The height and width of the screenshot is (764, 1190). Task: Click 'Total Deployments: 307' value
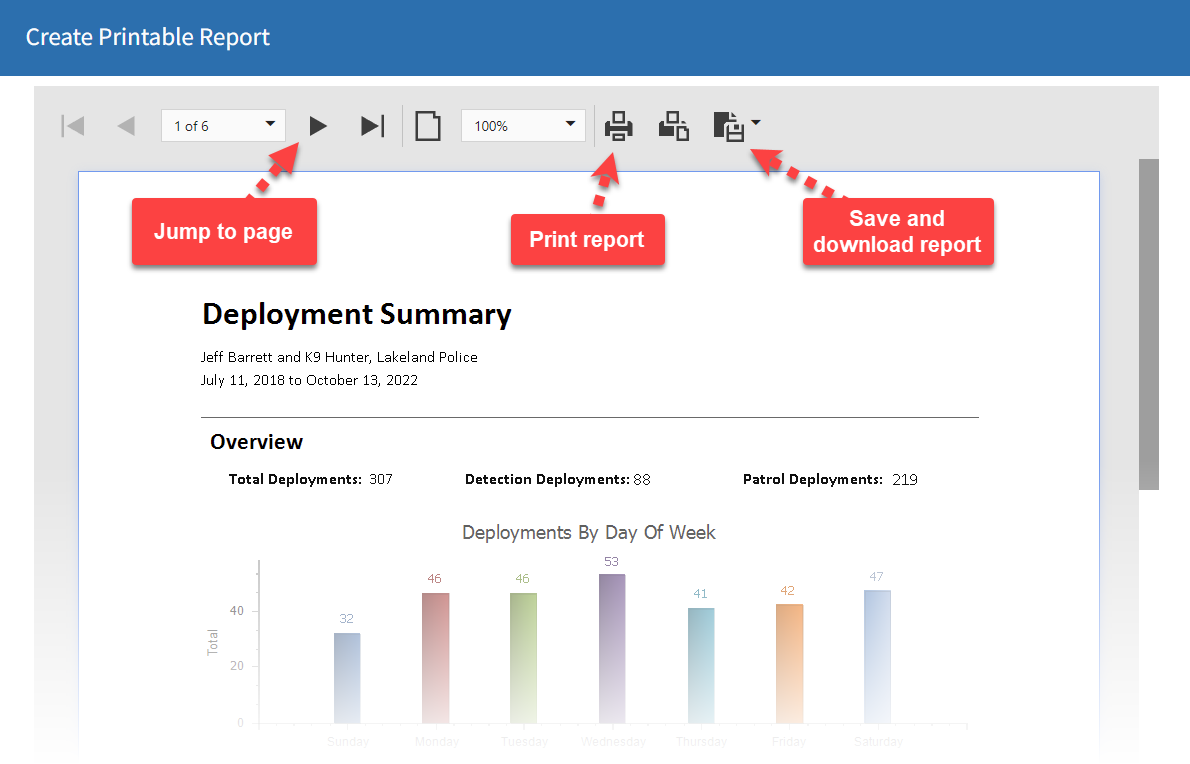pyautogui.click(x=381, y=479)
